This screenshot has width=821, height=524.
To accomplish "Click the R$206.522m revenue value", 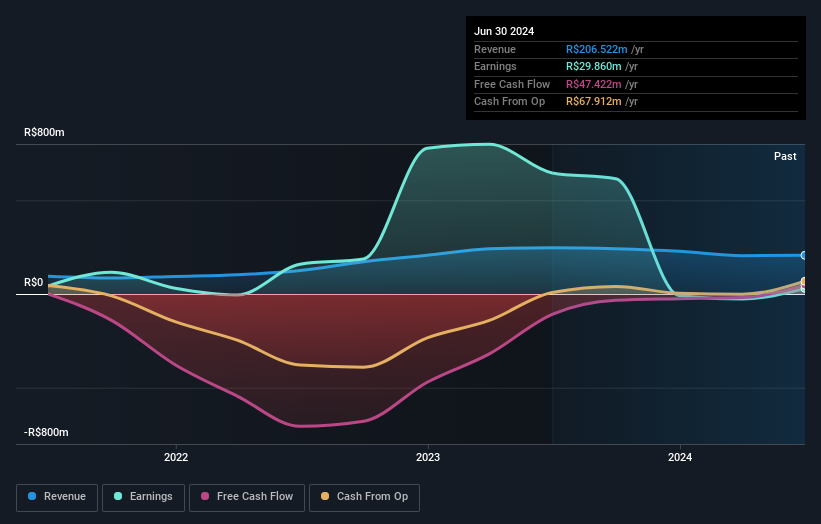I will [596, 49].
